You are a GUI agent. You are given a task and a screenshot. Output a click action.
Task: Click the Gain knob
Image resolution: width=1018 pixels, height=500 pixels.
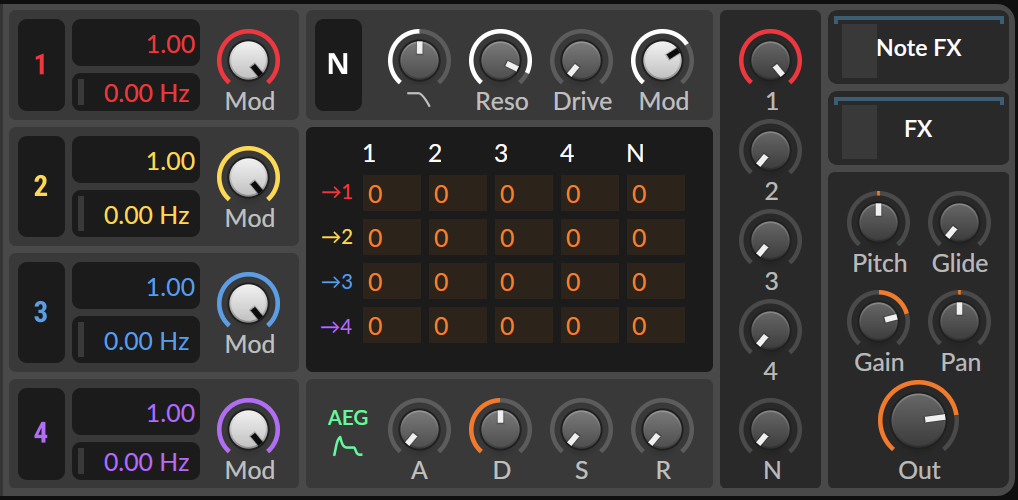[x=878, y=321]
